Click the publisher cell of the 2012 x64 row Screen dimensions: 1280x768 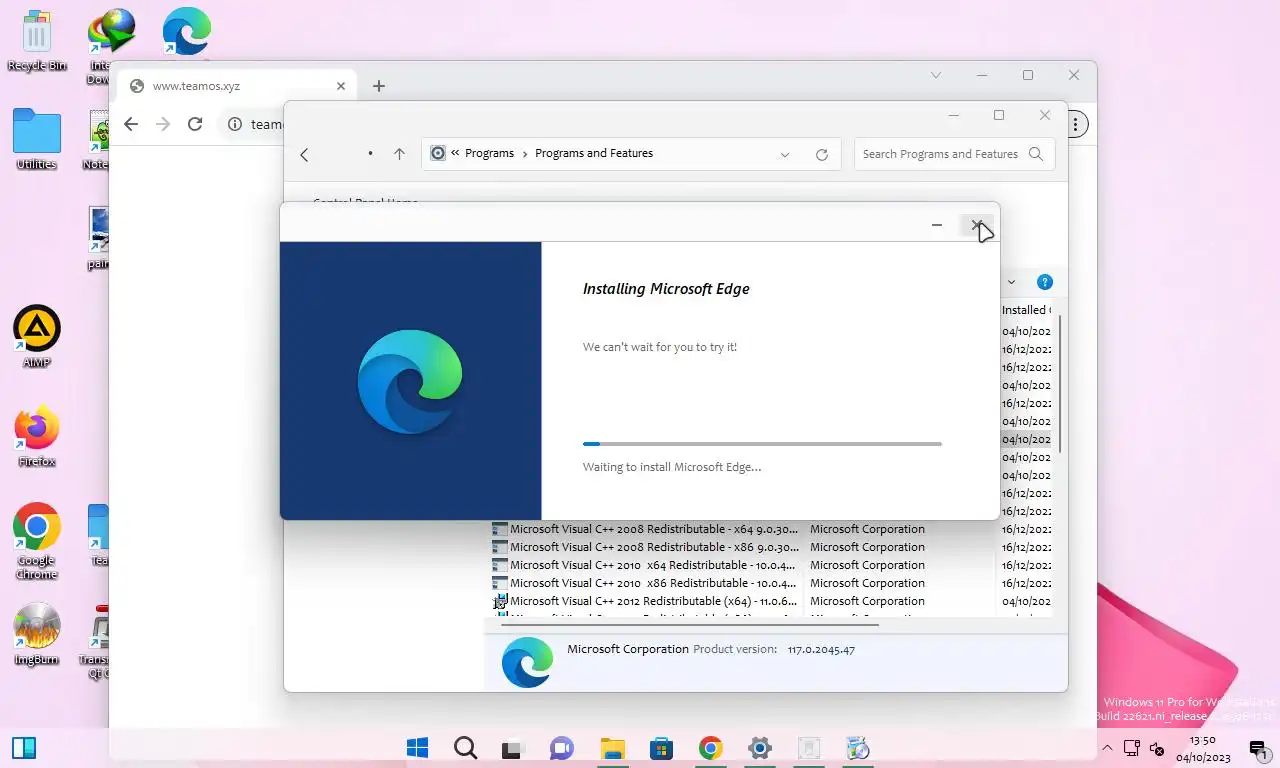click(867, 601)
